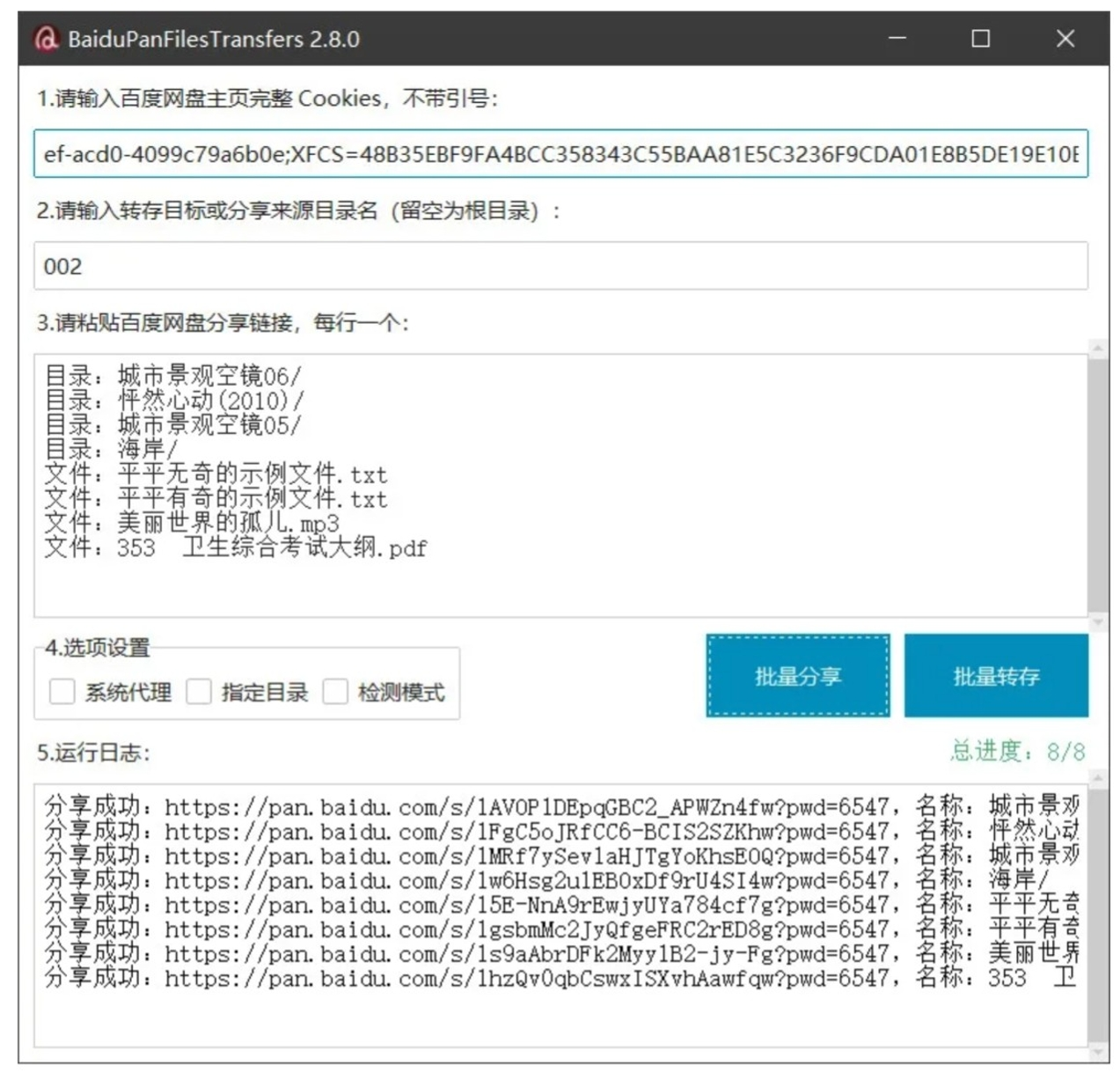The height and width of the screenshot is (1080, 1120).
Task: Click the log area scrollbar down arrow
Action: (x=1098, y=1052)
